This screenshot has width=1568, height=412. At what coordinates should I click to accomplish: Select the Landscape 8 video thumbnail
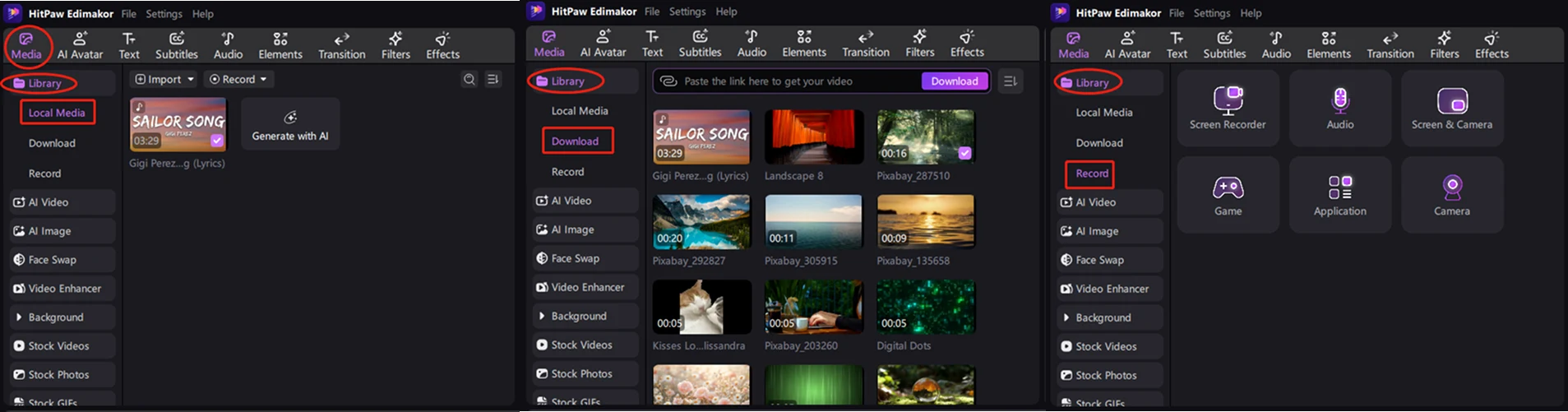click(813, 137)
